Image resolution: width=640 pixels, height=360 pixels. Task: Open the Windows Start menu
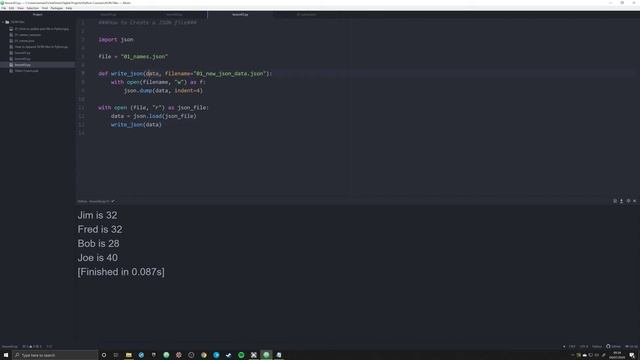(x=6, y=355)
